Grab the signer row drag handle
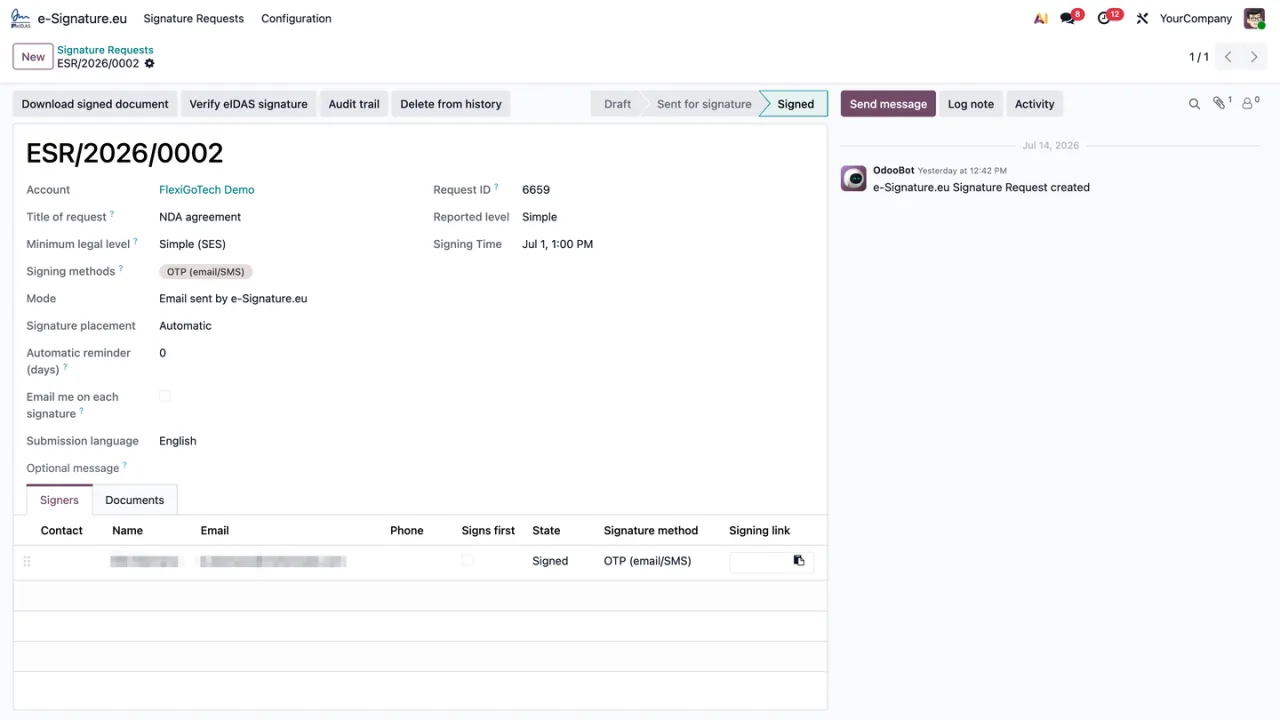The image size is (1280, 720). point(27,562)
